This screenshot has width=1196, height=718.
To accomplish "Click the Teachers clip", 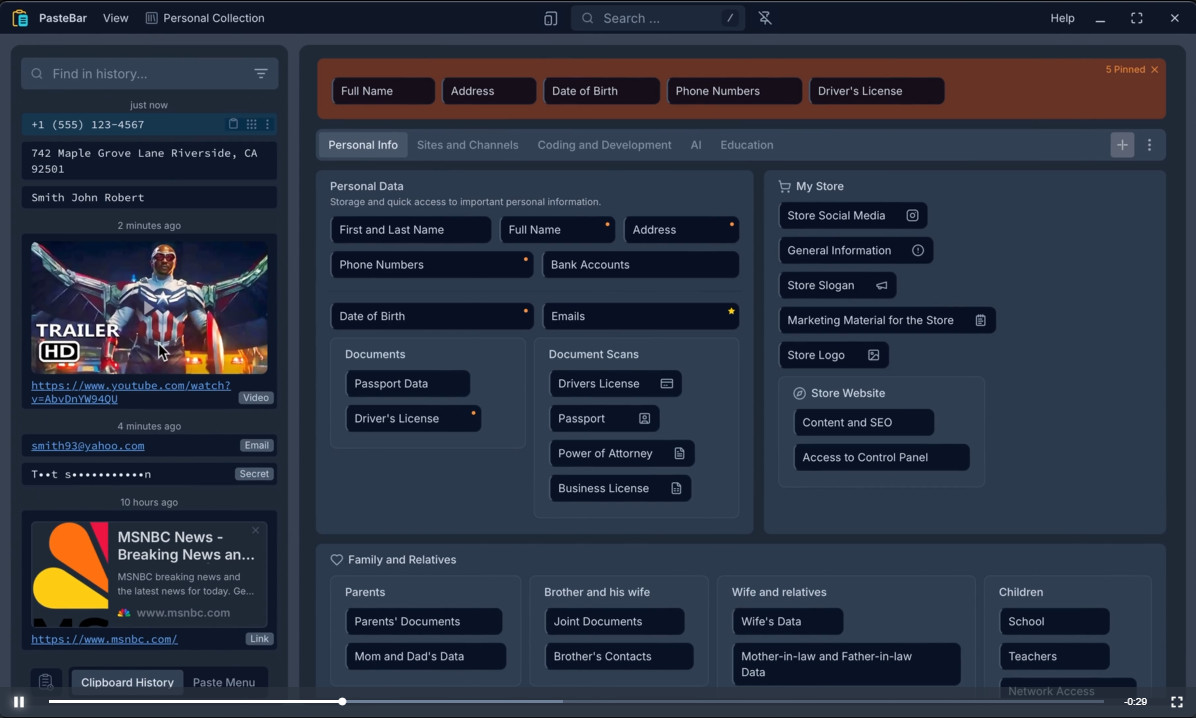I will coord(1055,657).
